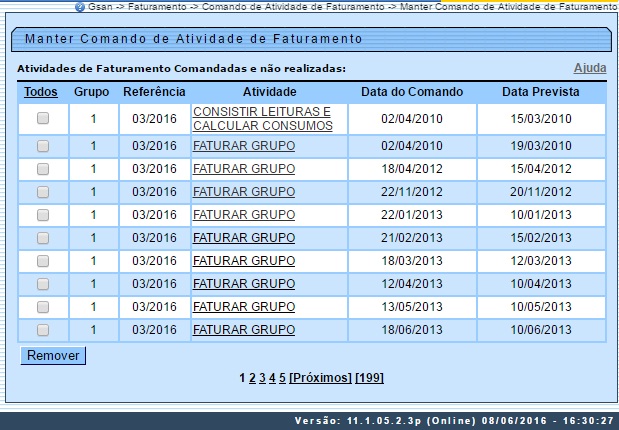Click the Data Prevista cell 10/04/2013
619x430 pixels.
[x=541, y=284]
